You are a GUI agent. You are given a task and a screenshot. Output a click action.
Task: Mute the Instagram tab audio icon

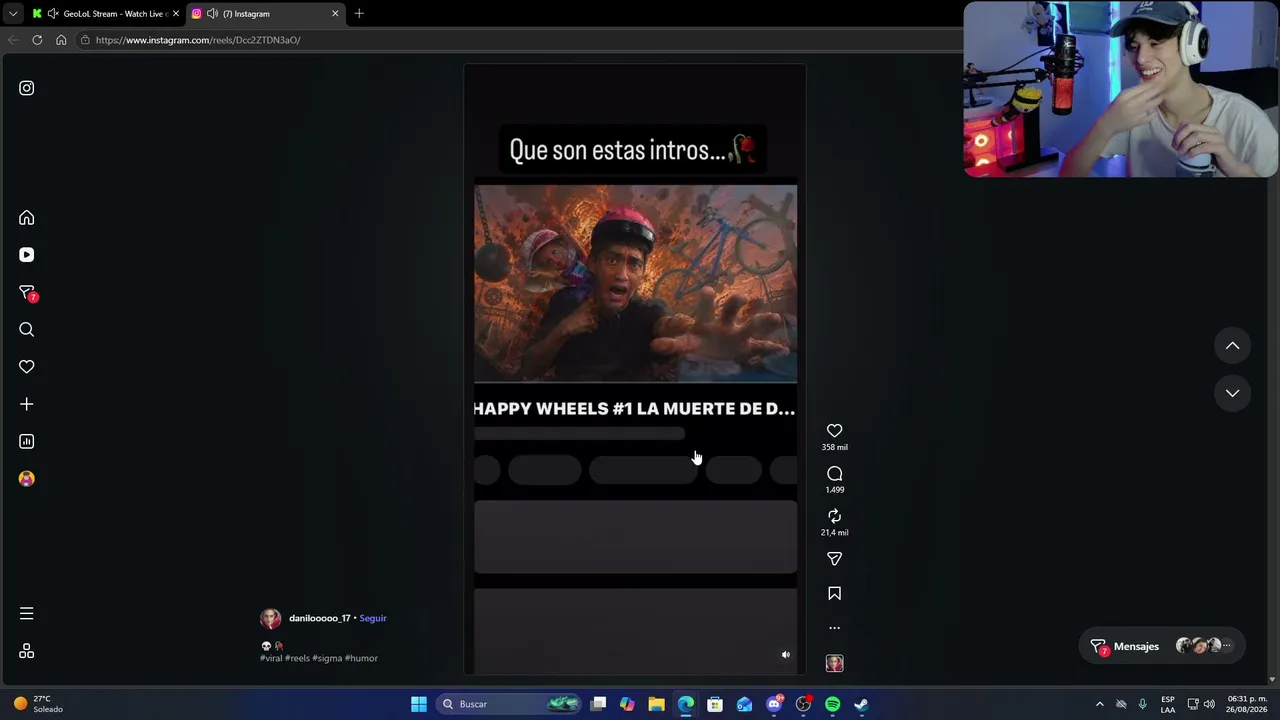212,14
